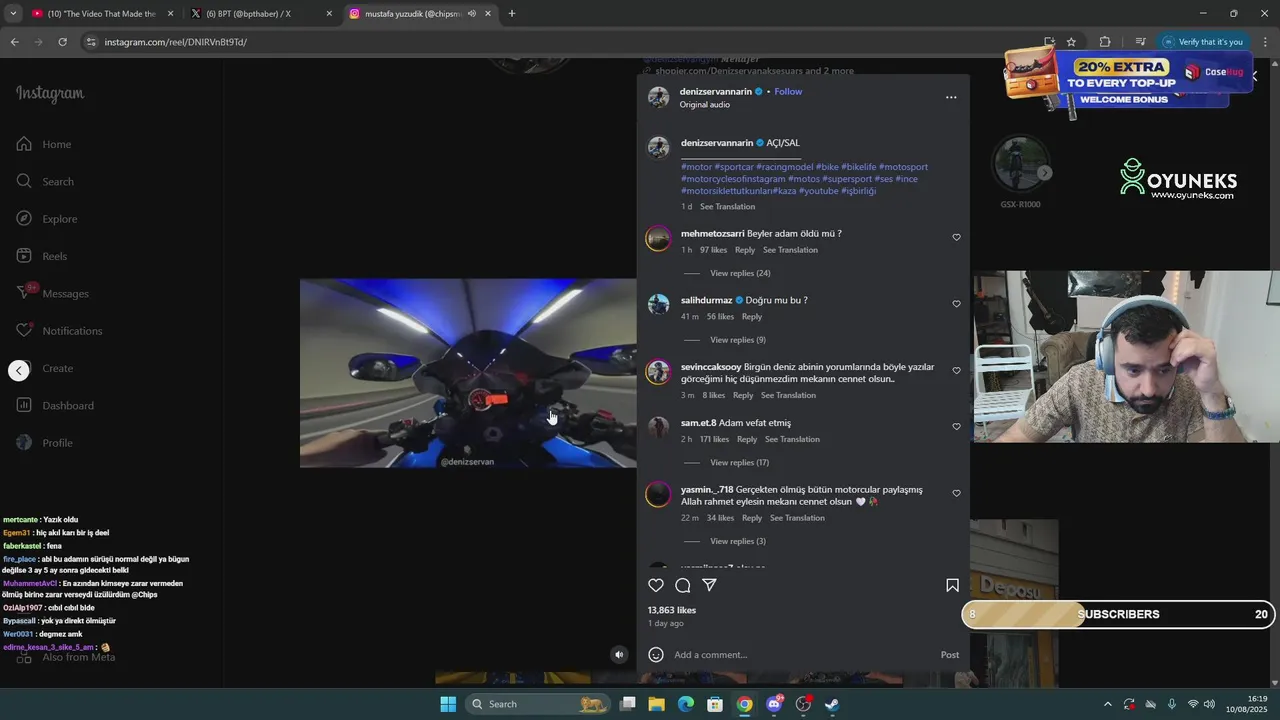1280x720 pixels.
Task: Open the emoji picker in comment box
Action: point(656,655)
